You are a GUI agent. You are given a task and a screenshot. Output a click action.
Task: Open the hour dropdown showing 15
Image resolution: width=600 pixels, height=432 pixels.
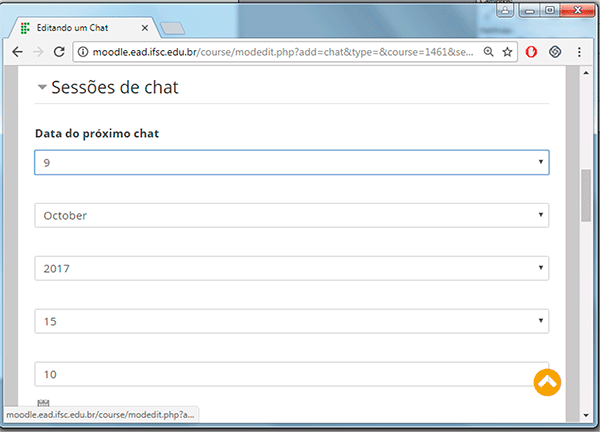click(291, 321)
